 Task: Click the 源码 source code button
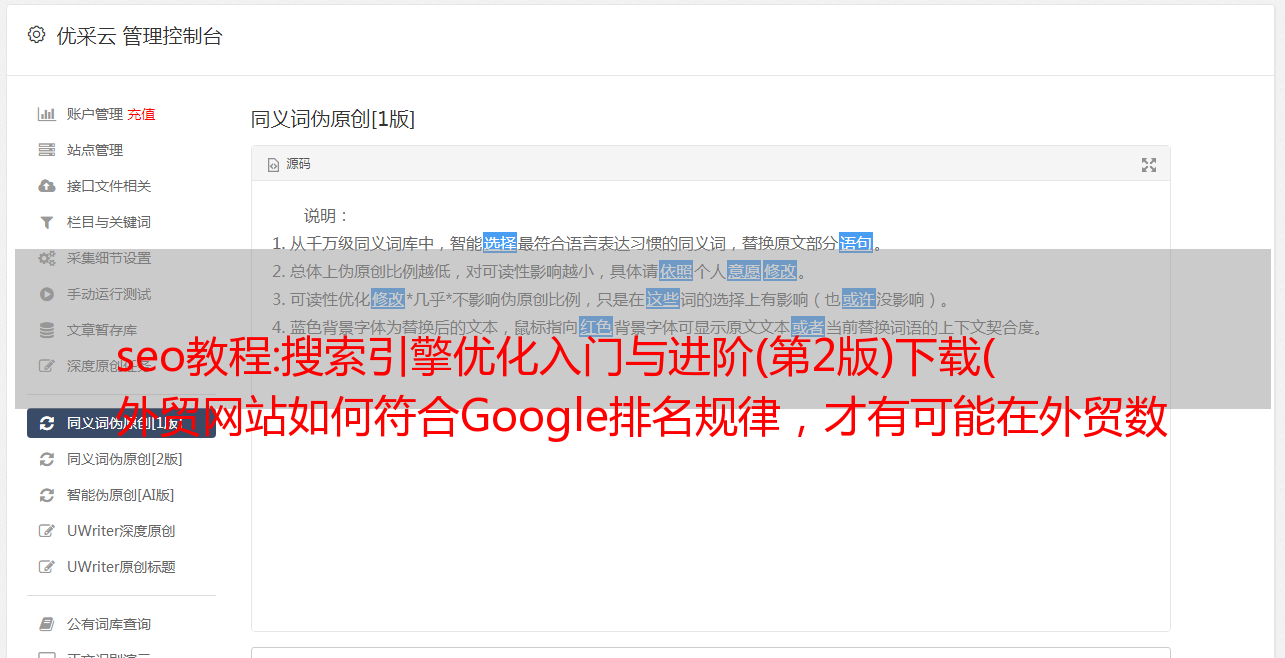289,164
